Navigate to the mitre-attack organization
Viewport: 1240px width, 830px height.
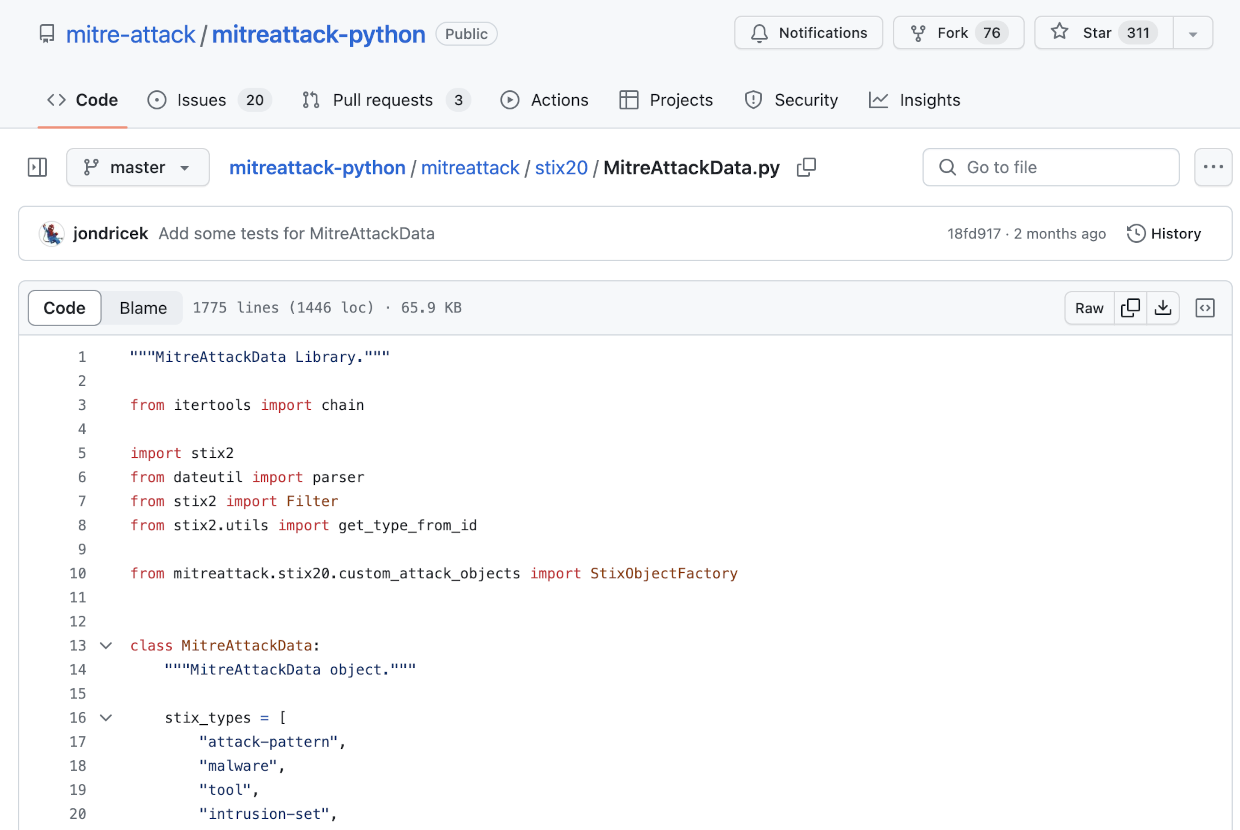pos(130,33)
